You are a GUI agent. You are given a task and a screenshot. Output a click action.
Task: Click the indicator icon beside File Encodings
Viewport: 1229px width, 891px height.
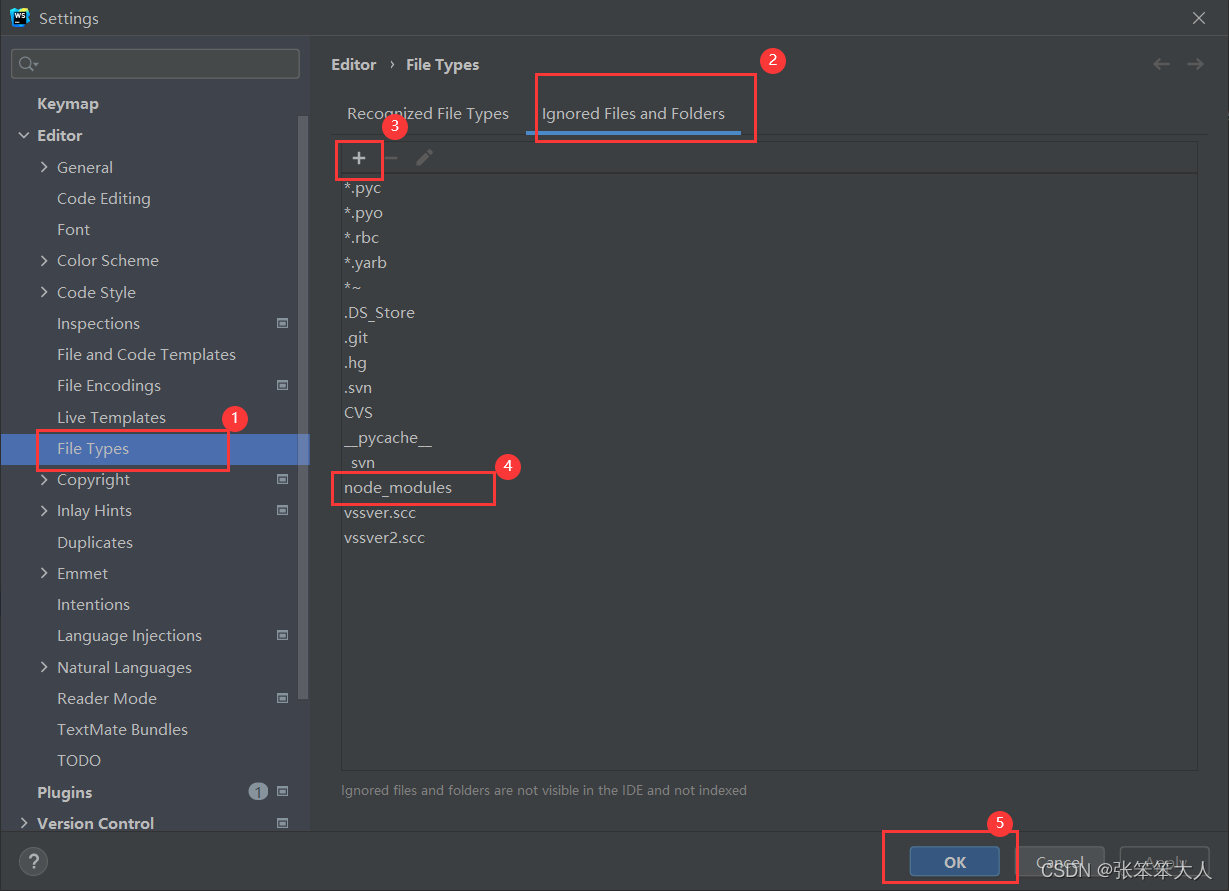coord(282,385)
